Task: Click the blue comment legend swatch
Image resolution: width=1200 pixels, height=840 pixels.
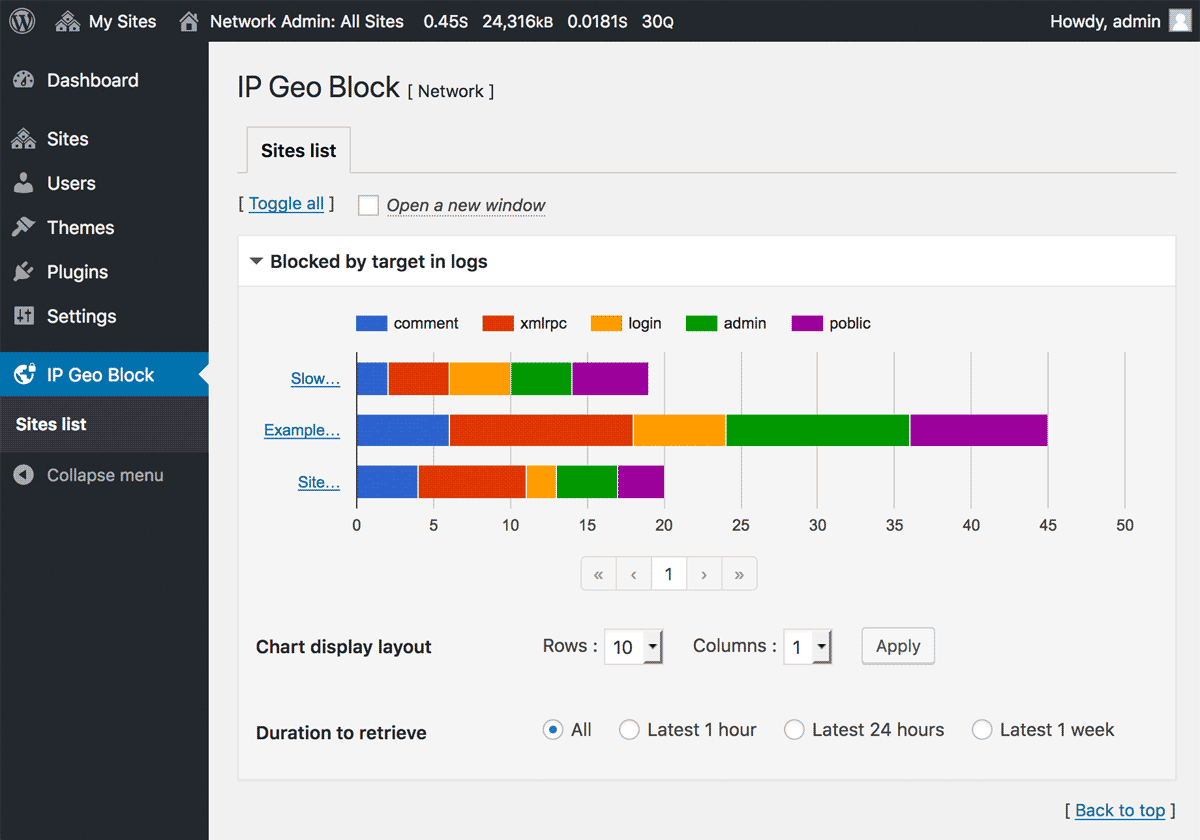Action: (x=371, y=324)
